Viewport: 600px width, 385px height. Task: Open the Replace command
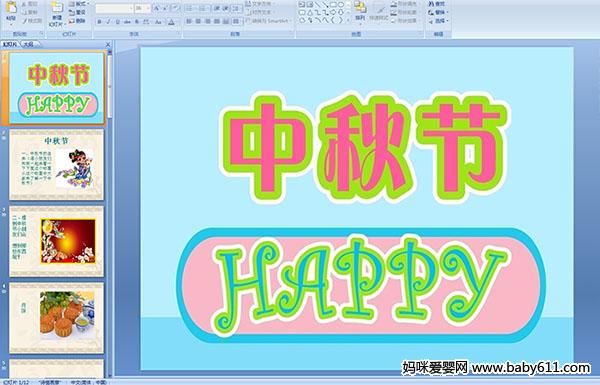click(x=438, y=12)
